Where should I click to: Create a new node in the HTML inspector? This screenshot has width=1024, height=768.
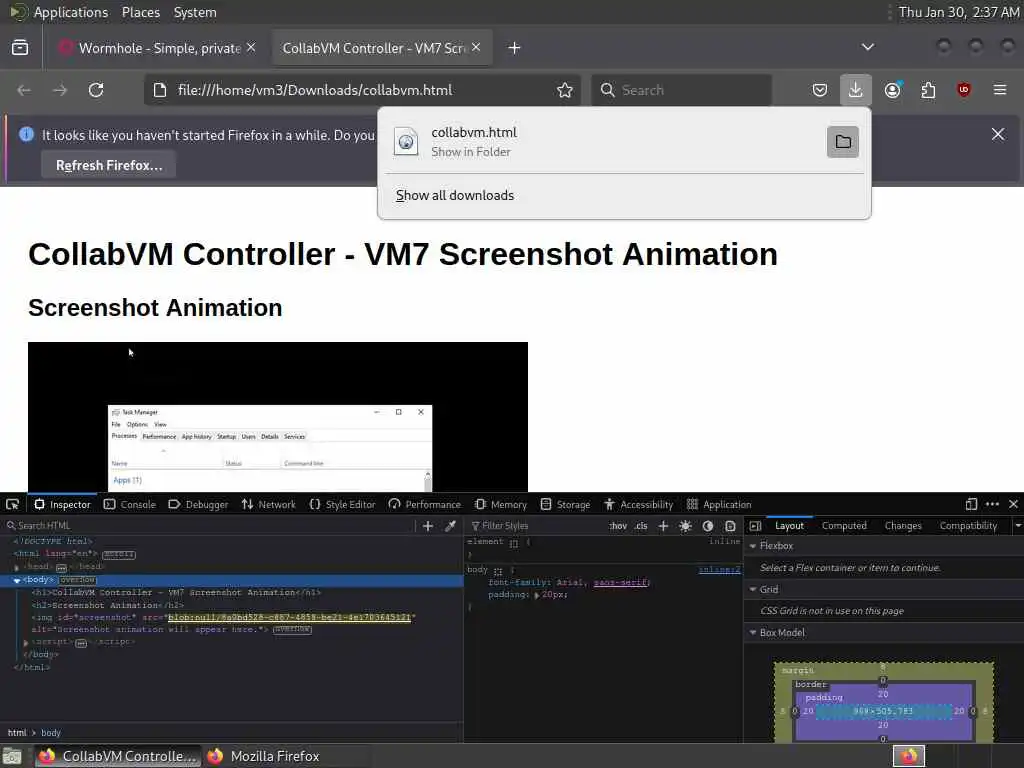pyautogui.click(x=428, y=526)
